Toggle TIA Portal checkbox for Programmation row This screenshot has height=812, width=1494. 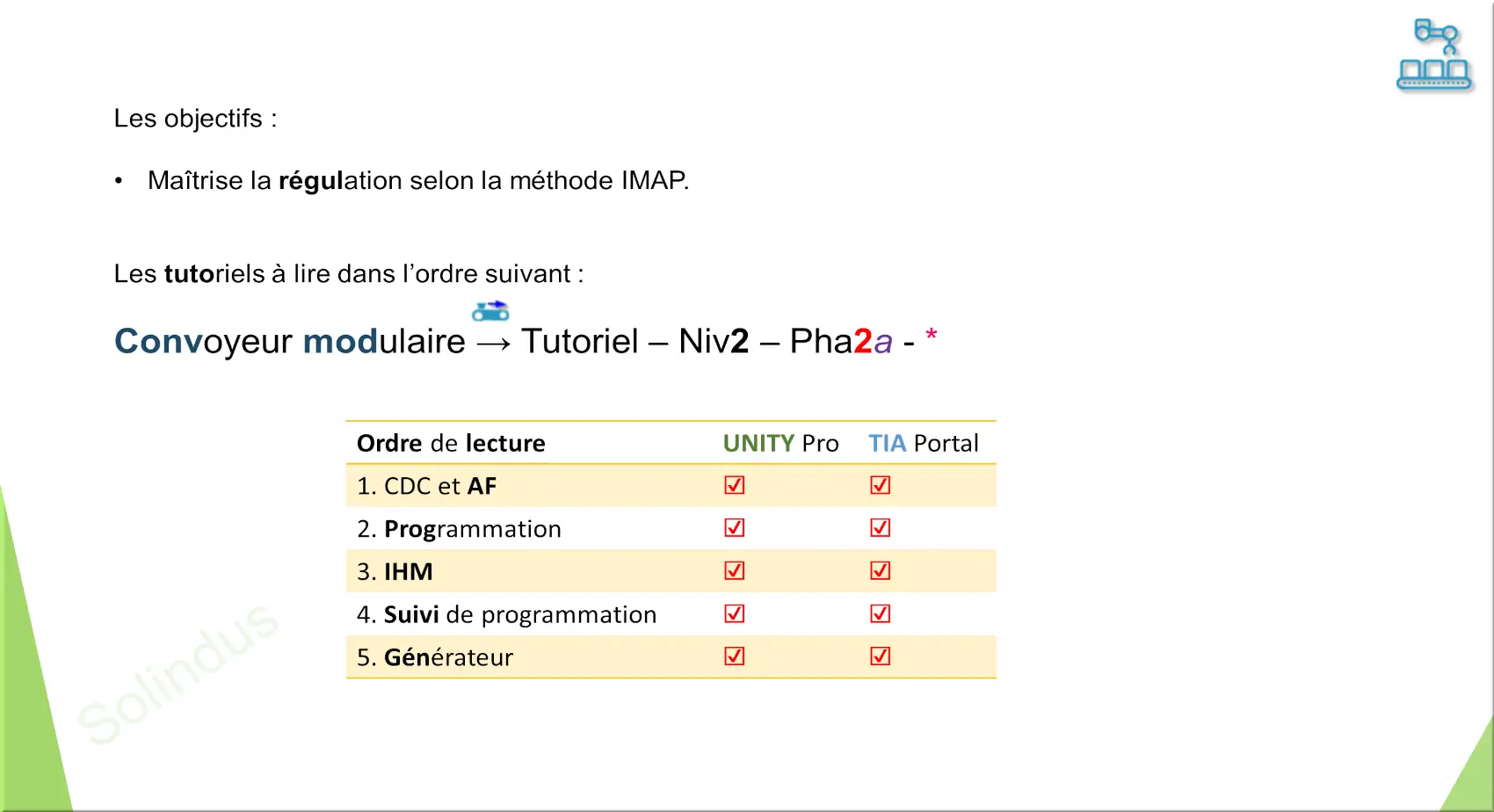[881, 527]
